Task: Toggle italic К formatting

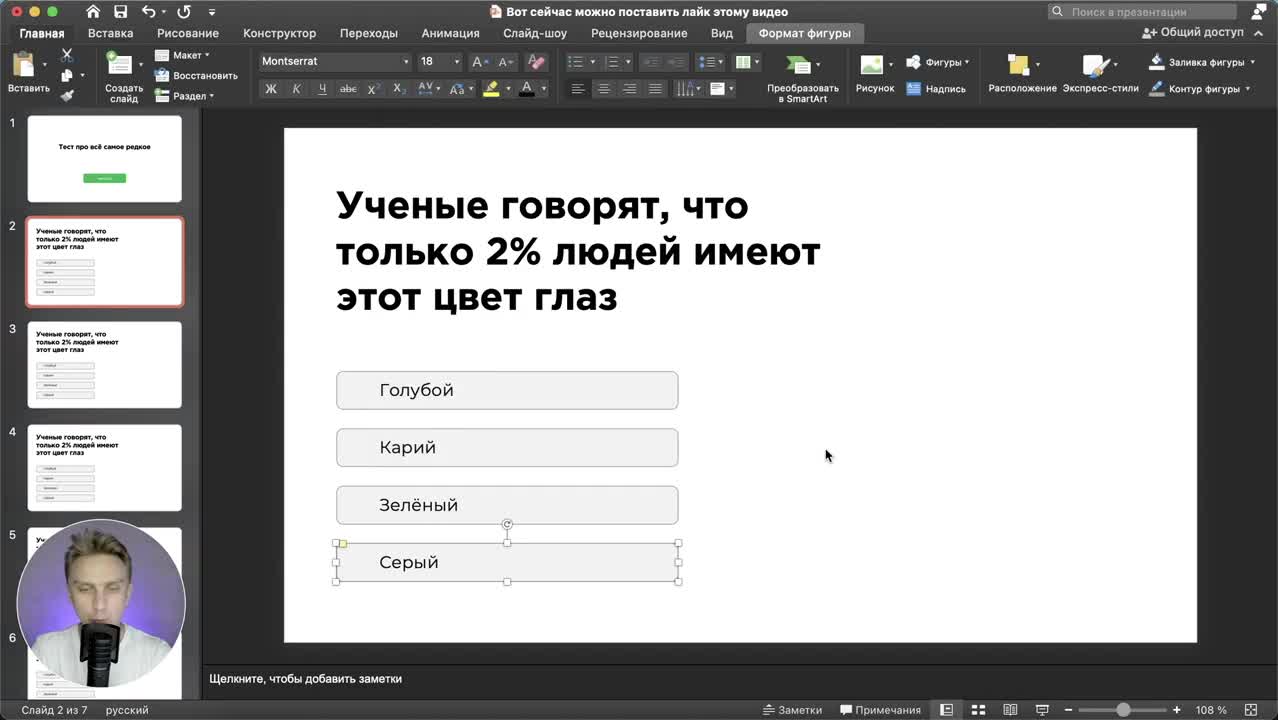Action: (296, 89)
